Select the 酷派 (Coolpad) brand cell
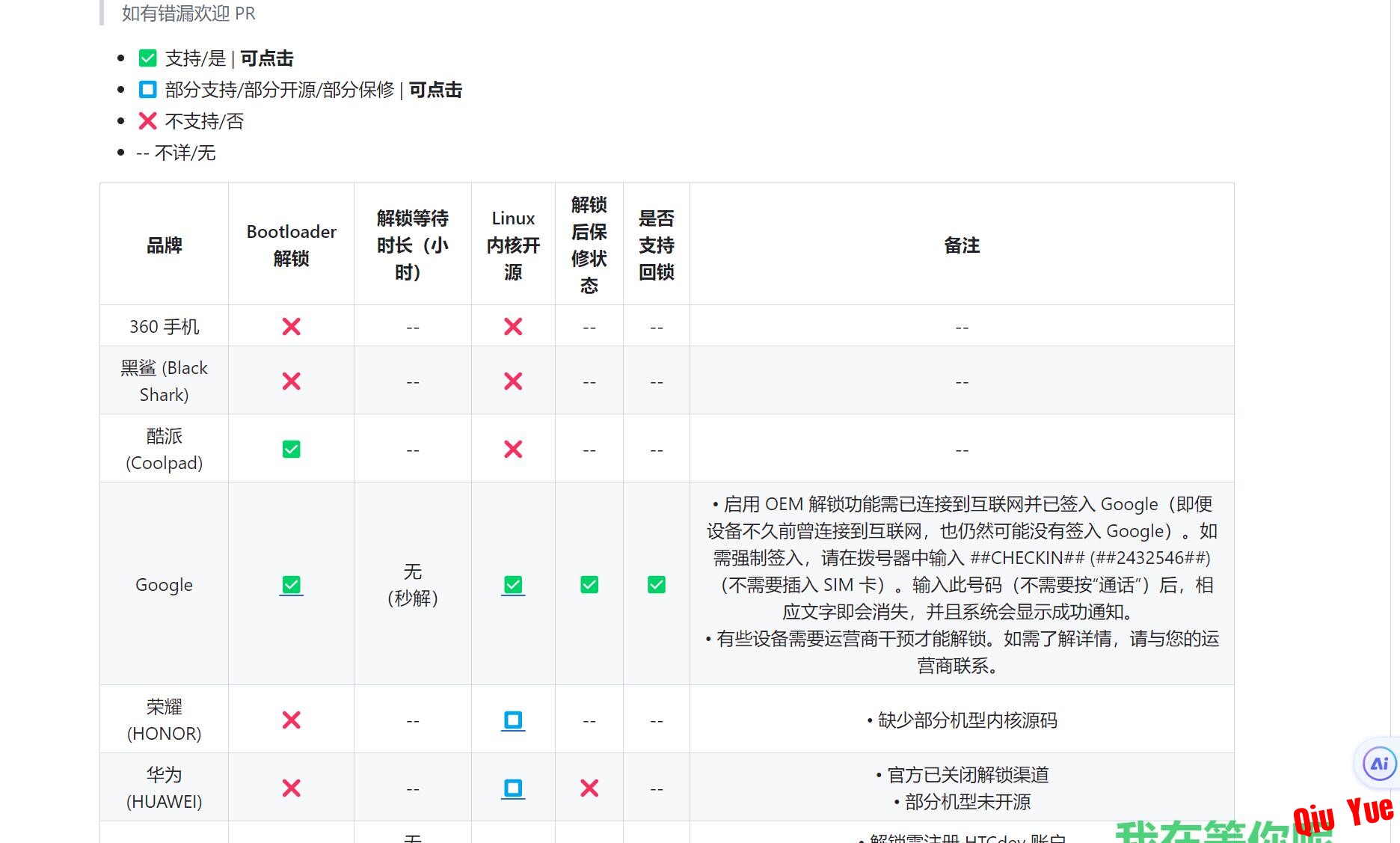 pyautogui.click(x=165, y=450)
